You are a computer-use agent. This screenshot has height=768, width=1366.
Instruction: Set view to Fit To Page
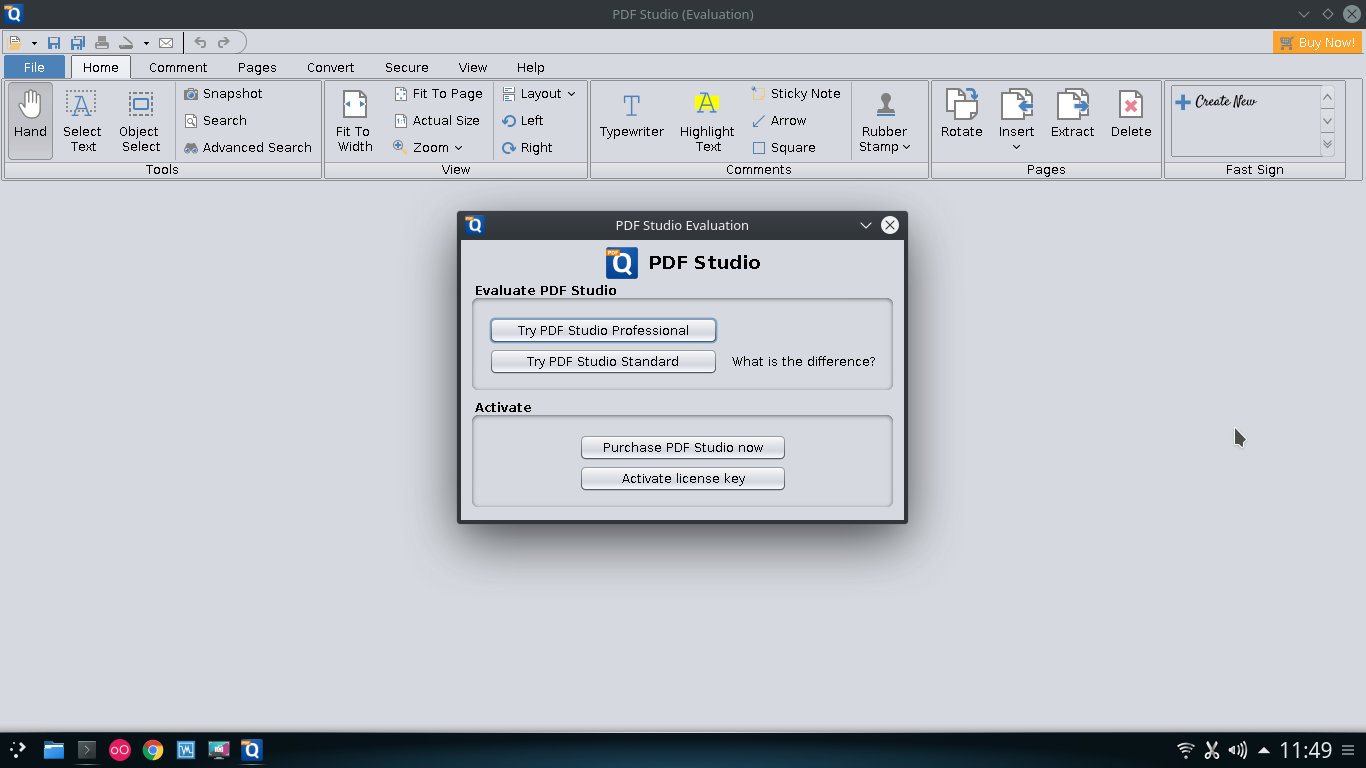point(438,93)
